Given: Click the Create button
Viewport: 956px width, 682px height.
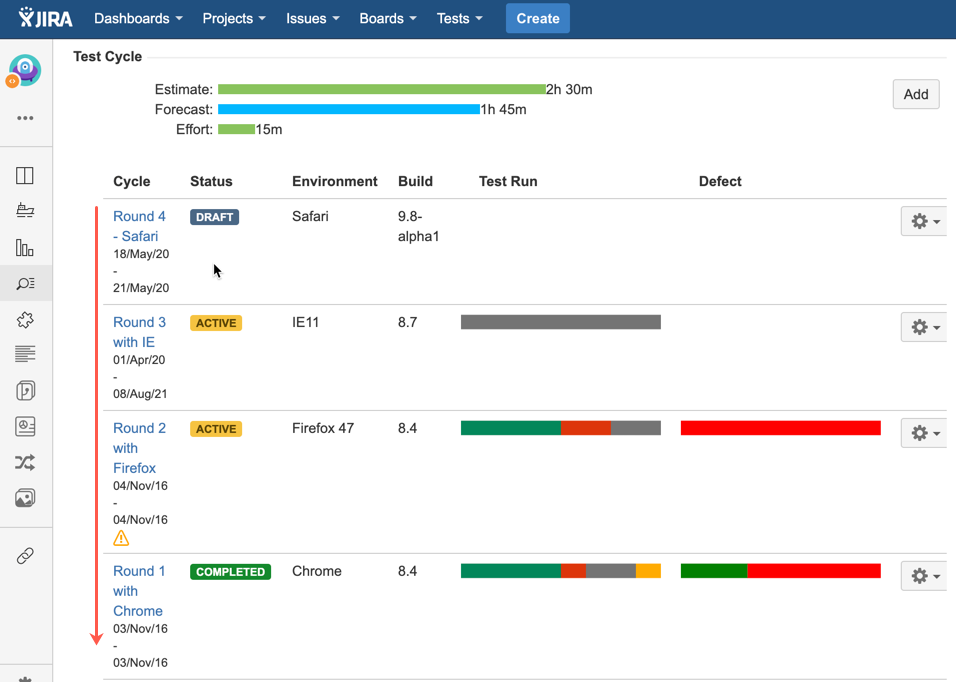Looking at the screenshot, I should 537,18.
